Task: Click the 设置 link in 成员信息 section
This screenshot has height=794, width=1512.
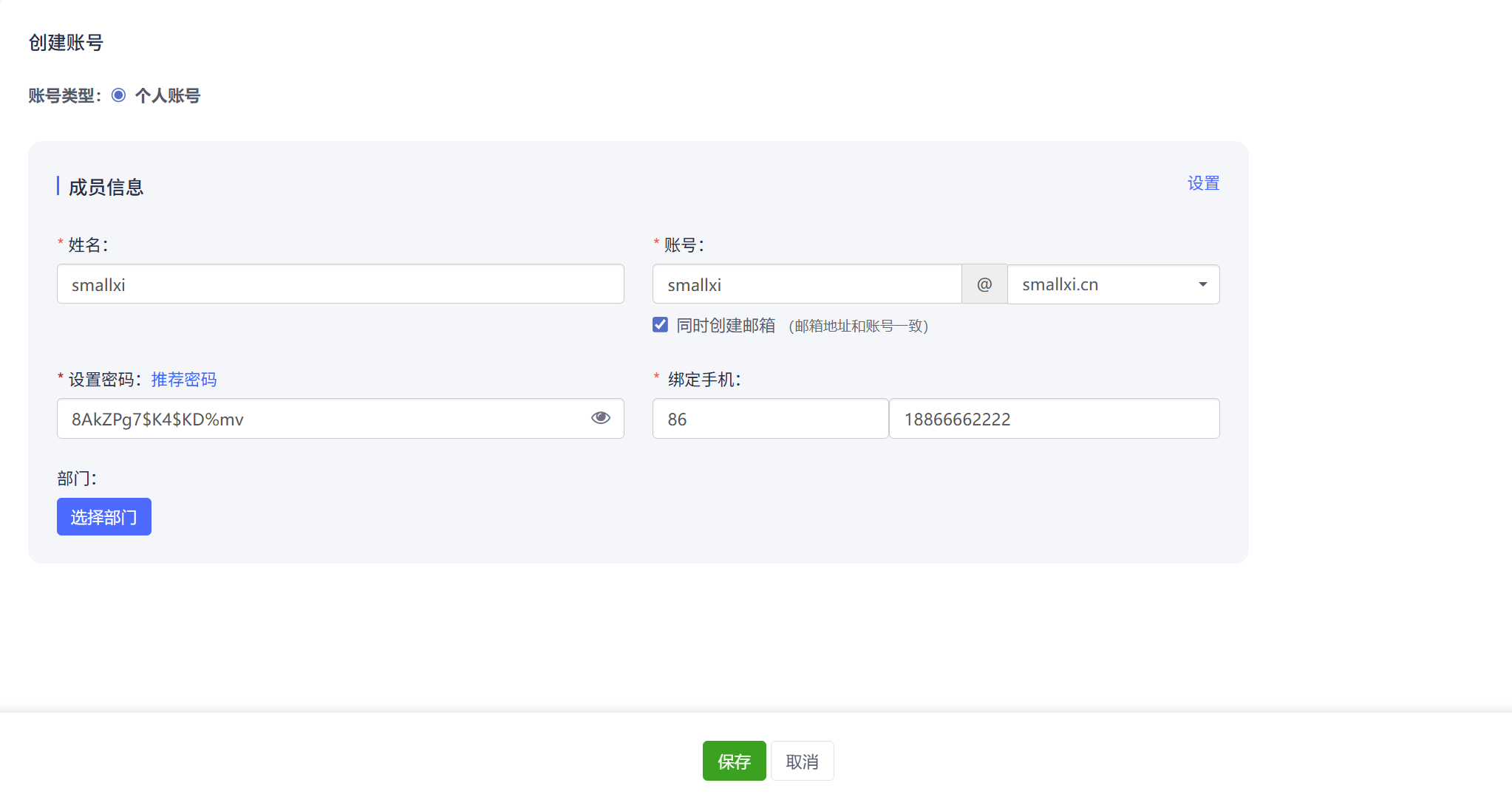Action: (1202, 183)
